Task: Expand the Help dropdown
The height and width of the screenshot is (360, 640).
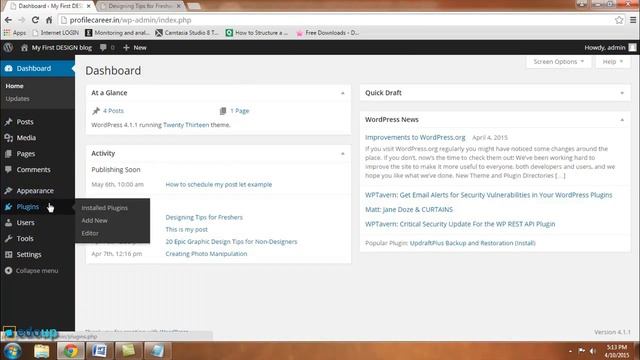Action: [x=613, y=62]
